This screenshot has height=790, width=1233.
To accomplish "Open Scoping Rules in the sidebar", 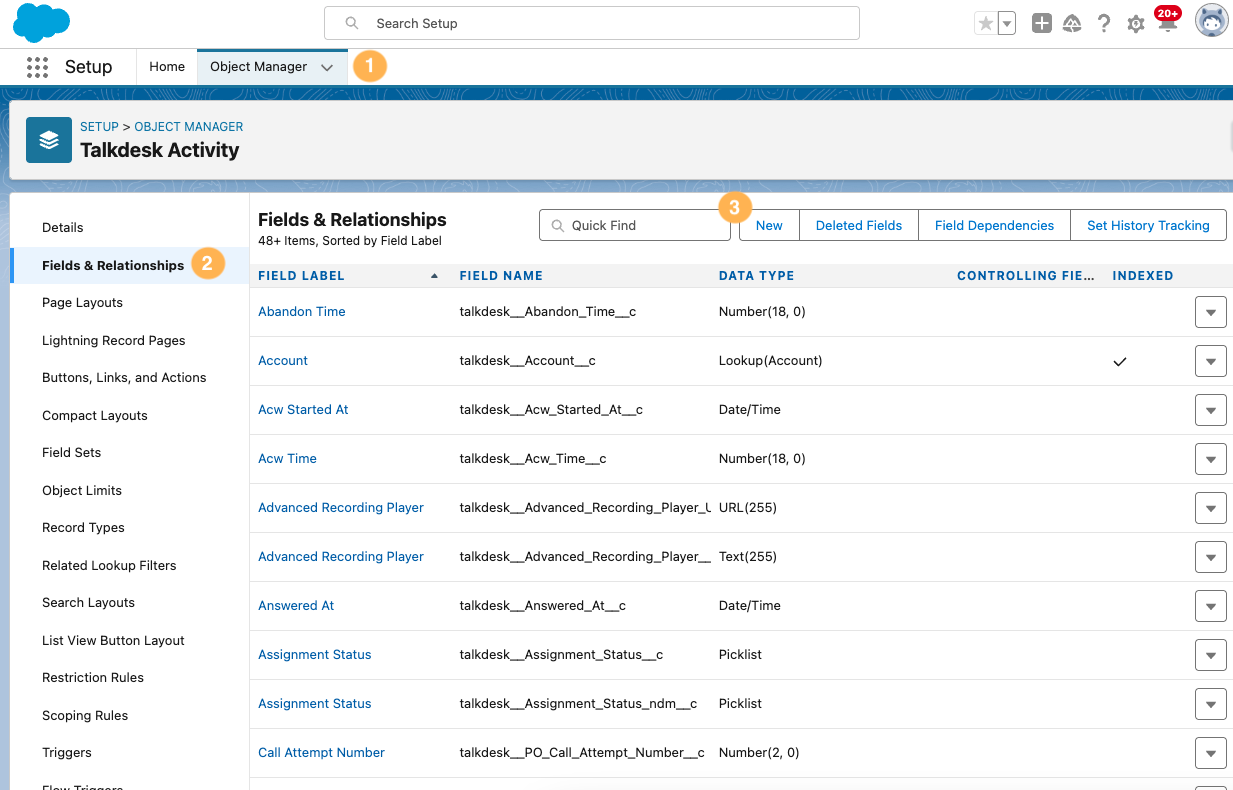I will coord(85,715).
